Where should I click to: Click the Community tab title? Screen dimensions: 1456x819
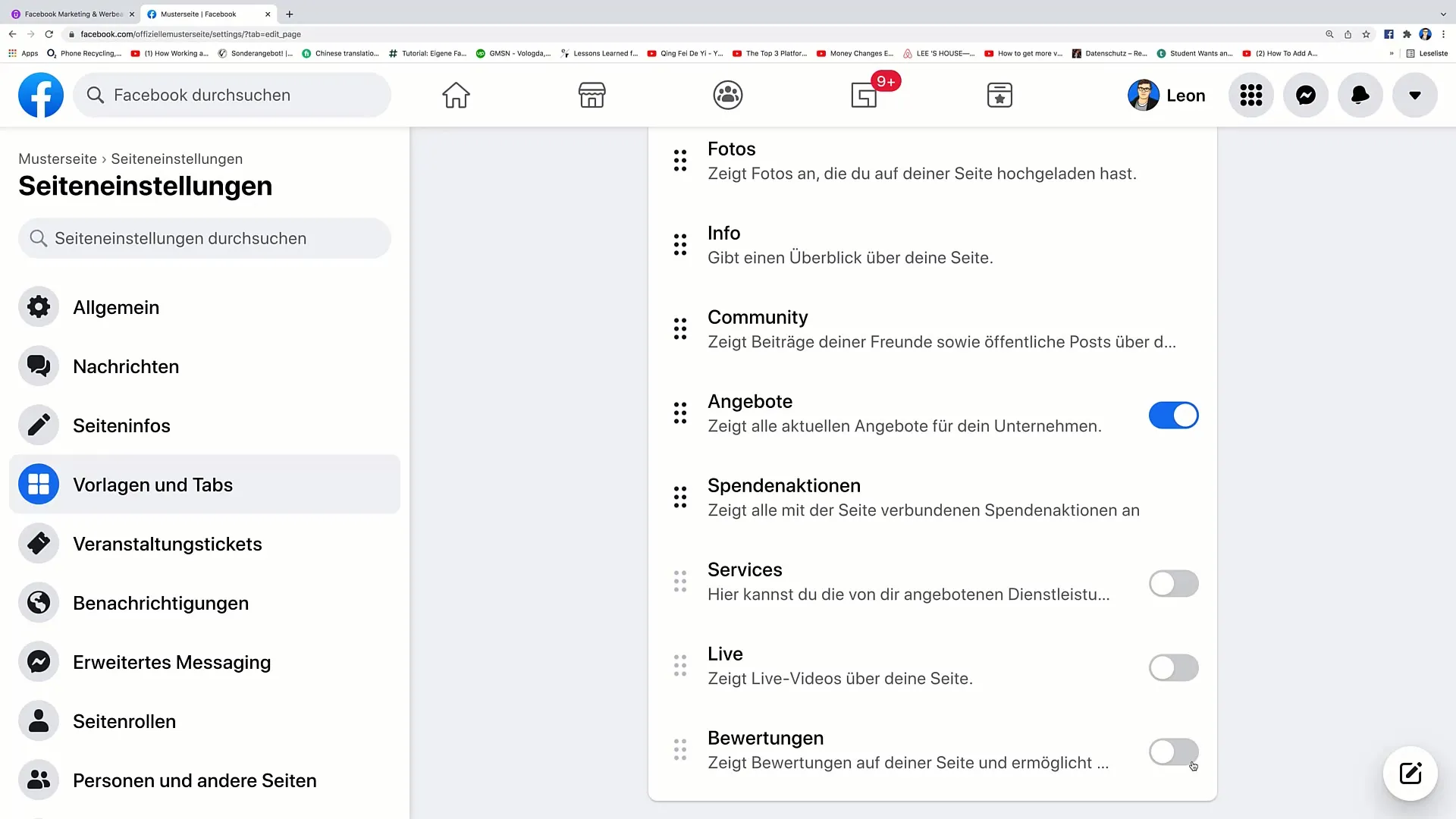pyautogui.click(x=758, y=317)
